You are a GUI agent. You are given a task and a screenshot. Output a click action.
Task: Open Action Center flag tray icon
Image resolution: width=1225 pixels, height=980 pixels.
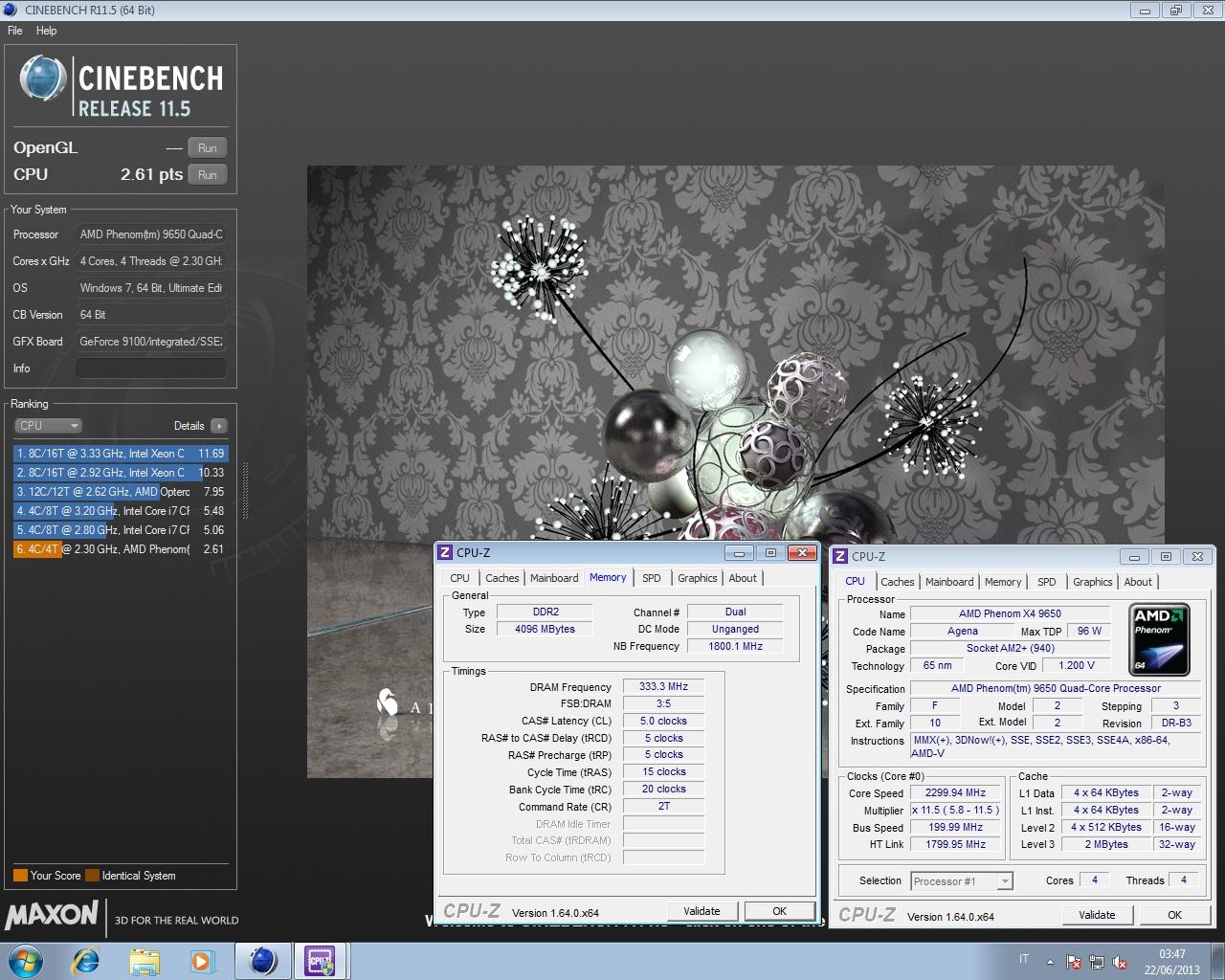(1074, 962)
